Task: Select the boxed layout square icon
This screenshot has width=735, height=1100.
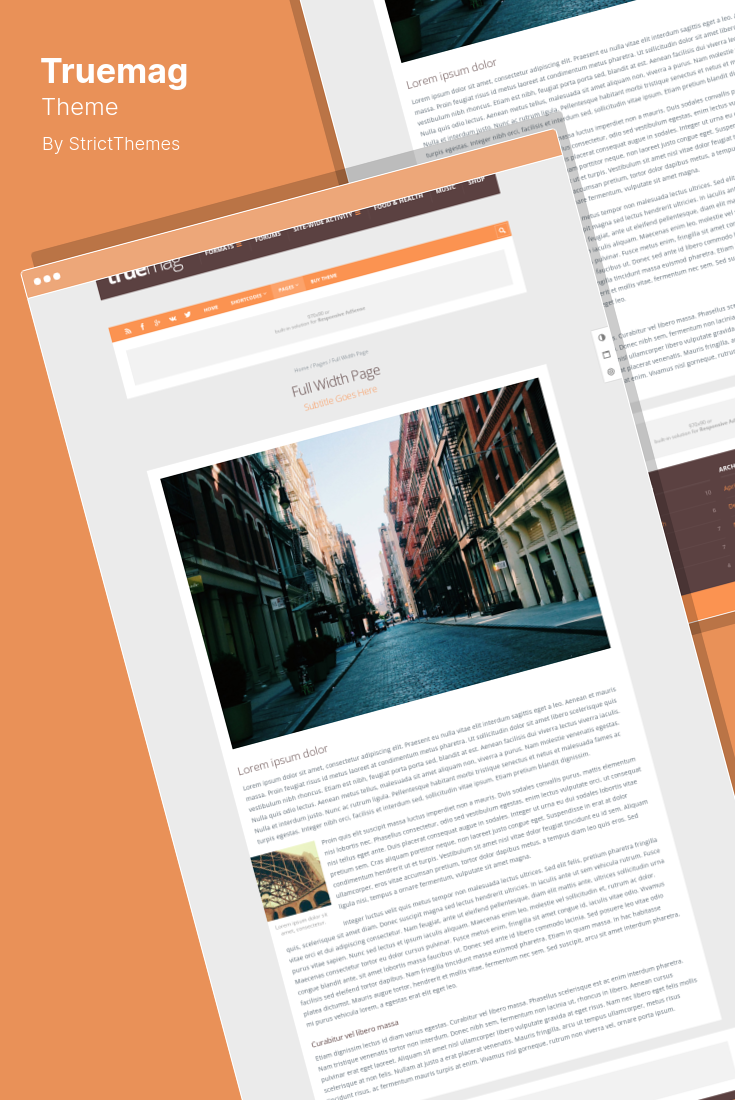Action: (x=606, y=355)
